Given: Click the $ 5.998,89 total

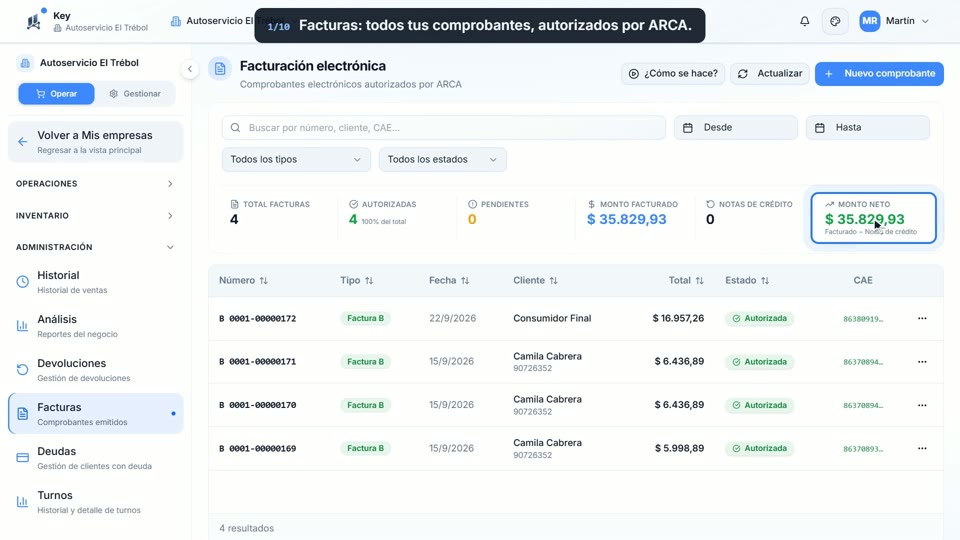Looking at the screenshot, I should 680,449.
